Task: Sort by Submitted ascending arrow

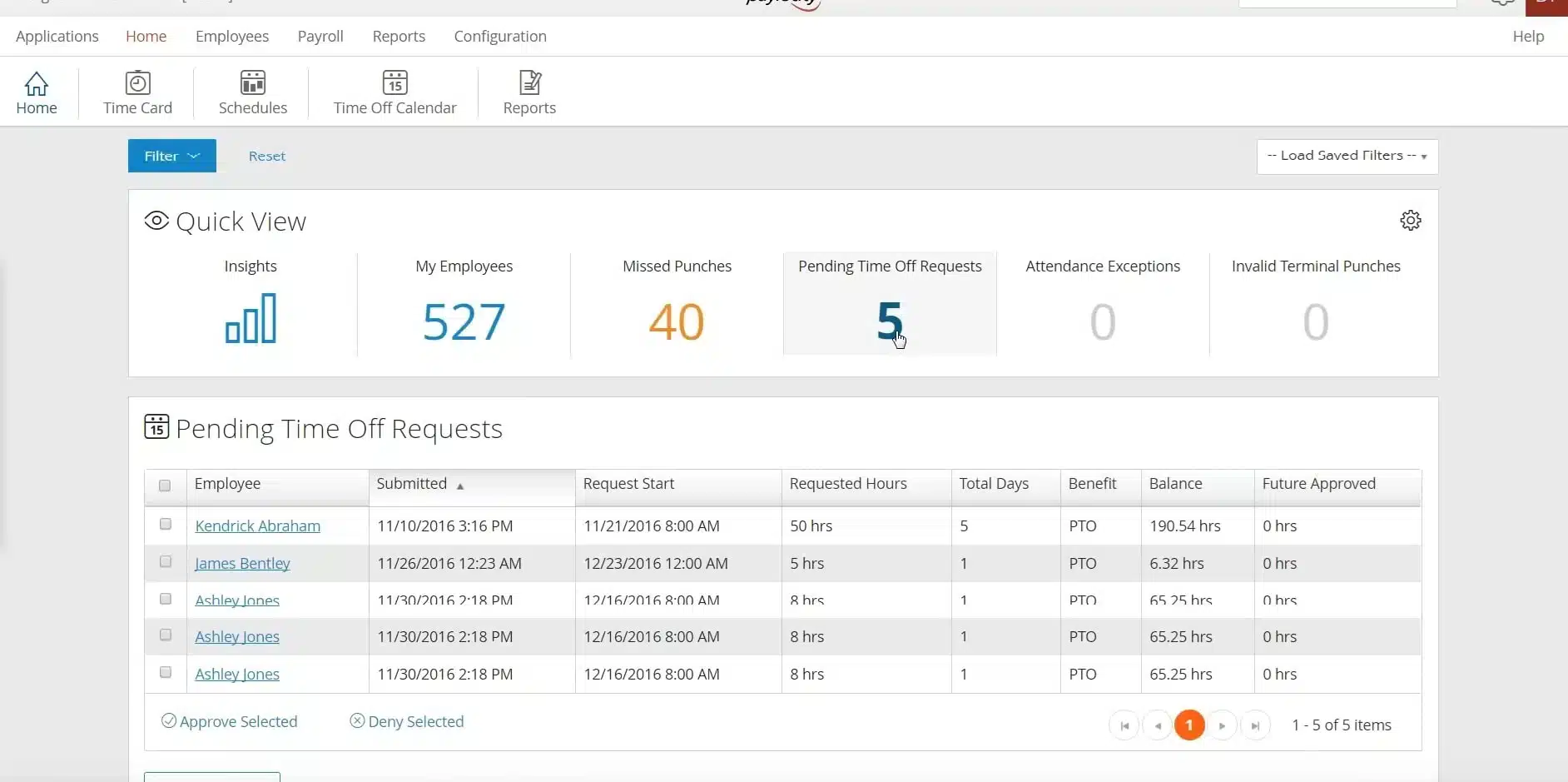Action: [x=459, y=486]
